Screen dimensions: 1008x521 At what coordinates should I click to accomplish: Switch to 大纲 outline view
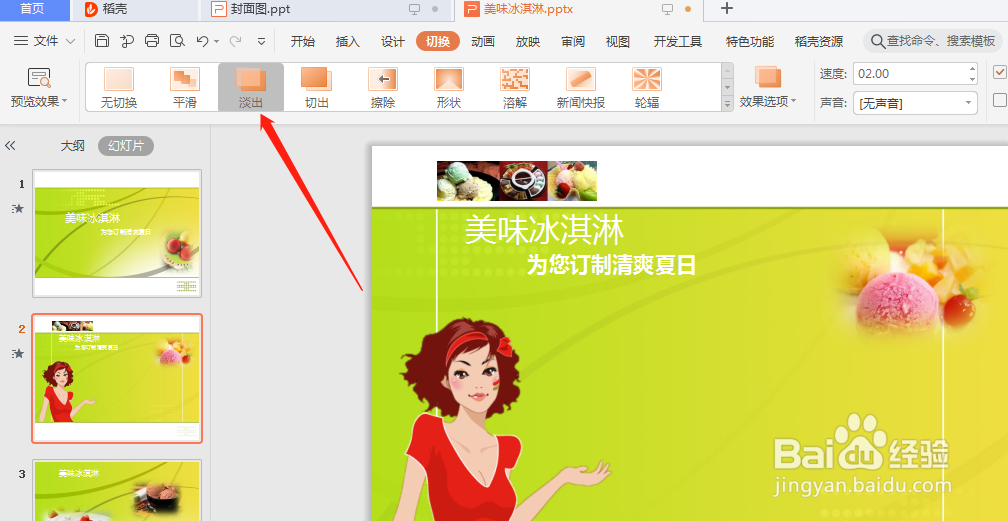[x=73, y=146]
